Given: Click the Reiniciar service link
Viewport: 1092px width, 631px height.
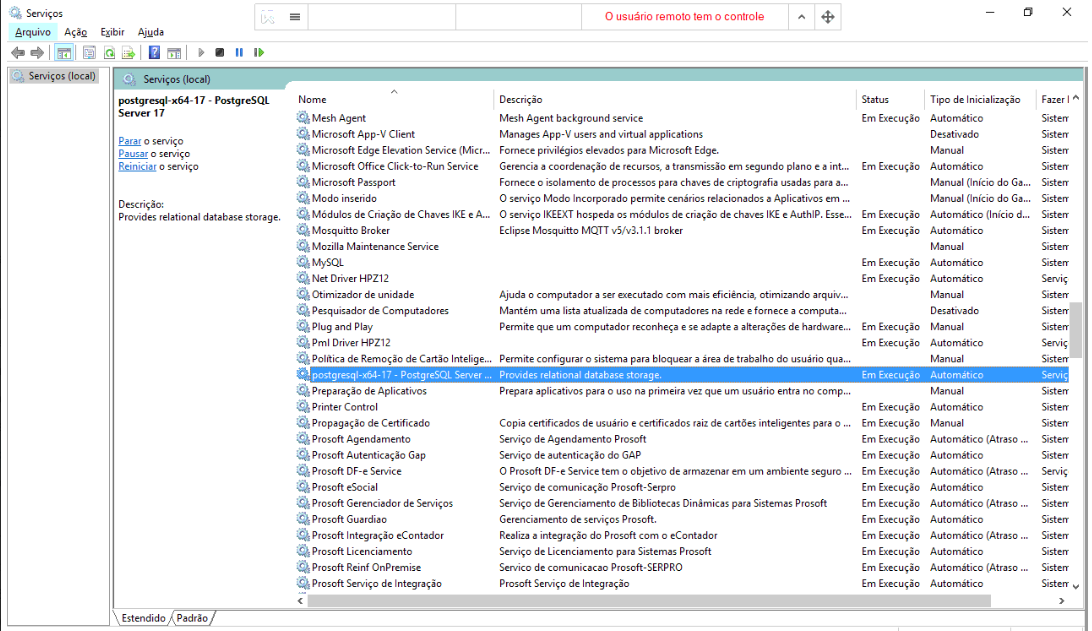Looking at the screenshot, I should [137, 166].
